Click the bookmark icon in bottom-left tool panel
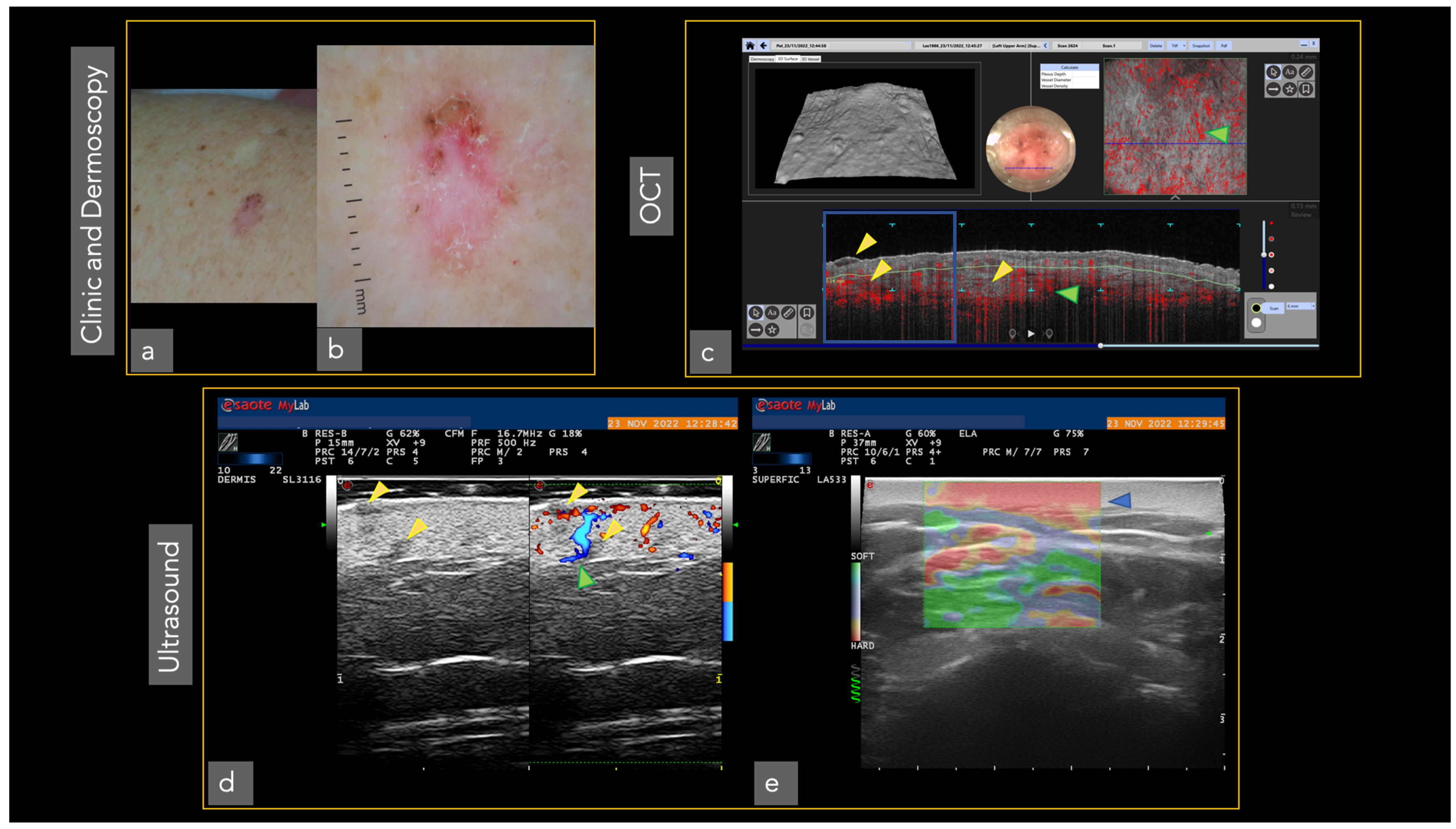The width and height of the screenshot is (1456, 829). [x=806, y=313]
